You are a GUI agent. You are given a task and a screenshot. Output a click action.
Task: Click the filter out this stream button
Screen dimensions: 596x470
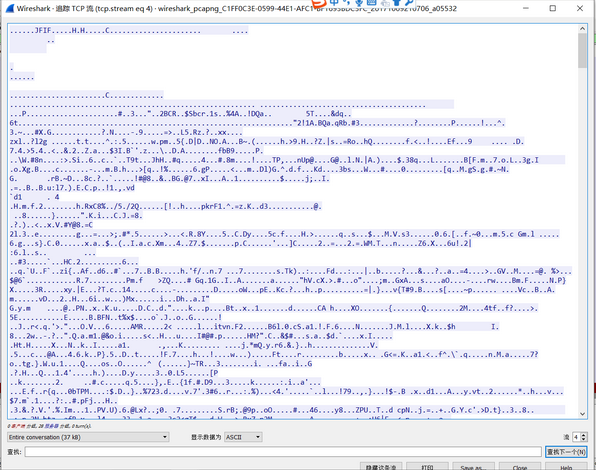[x=381, y=467]
